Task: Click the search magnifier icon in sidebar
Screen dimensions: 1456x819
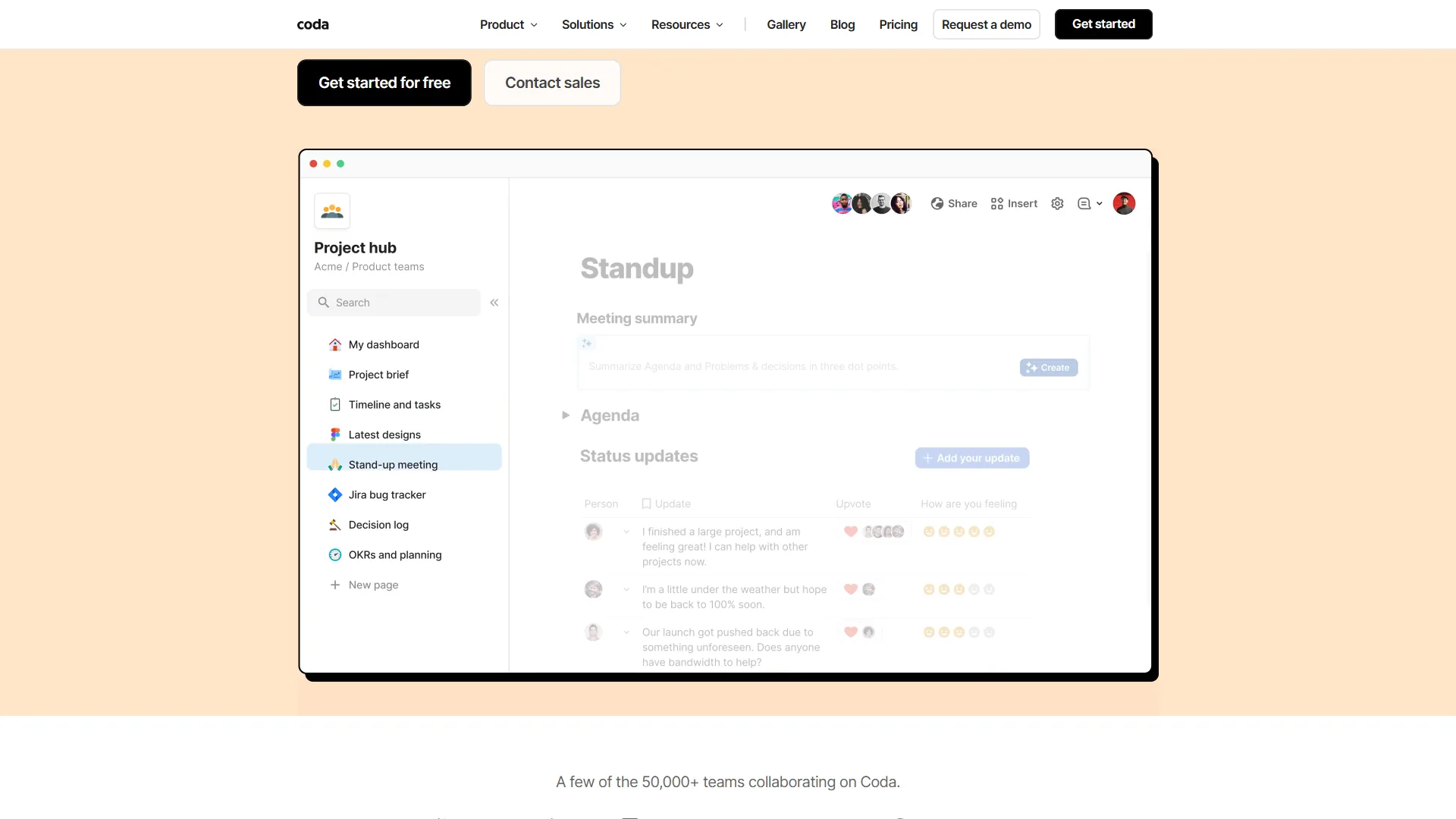Action: [x=323, y=303]
